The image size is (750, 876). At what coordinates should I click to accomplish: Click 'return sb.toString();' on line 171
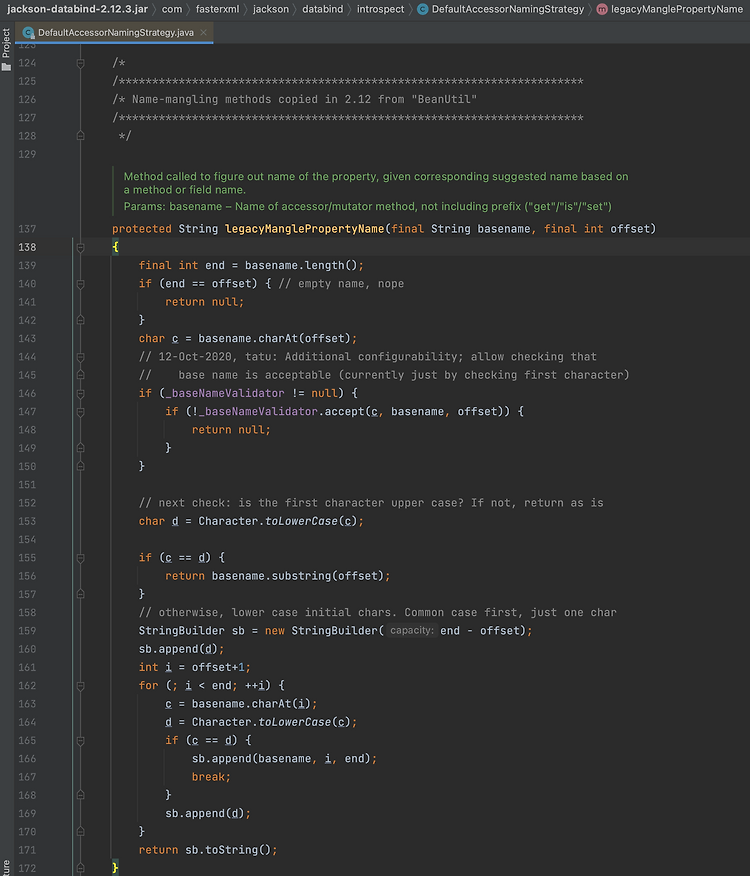pos(208,850)
